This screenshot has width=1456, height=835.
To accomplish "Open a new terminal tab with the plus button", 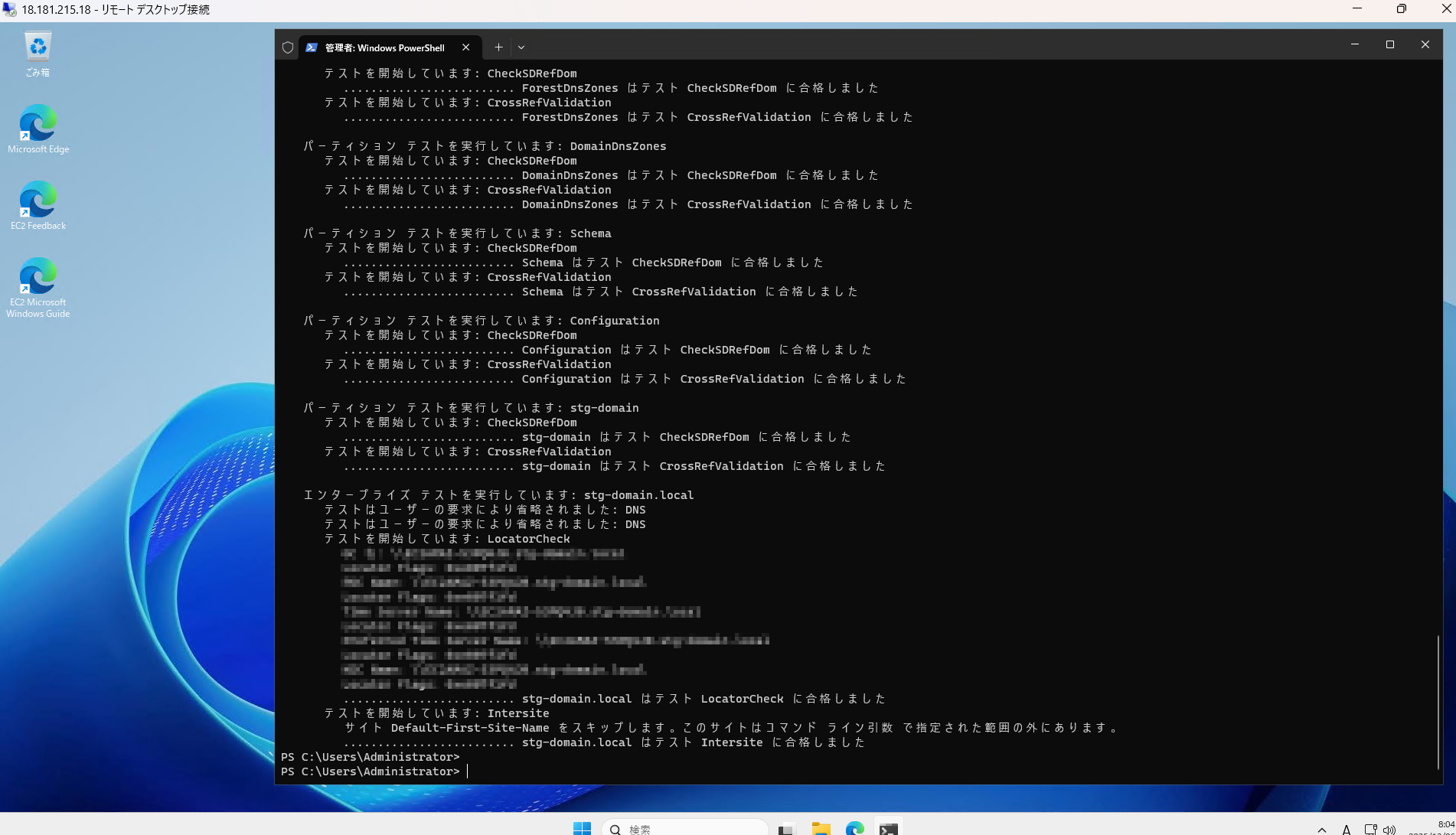I will click(x=498, y=47).
